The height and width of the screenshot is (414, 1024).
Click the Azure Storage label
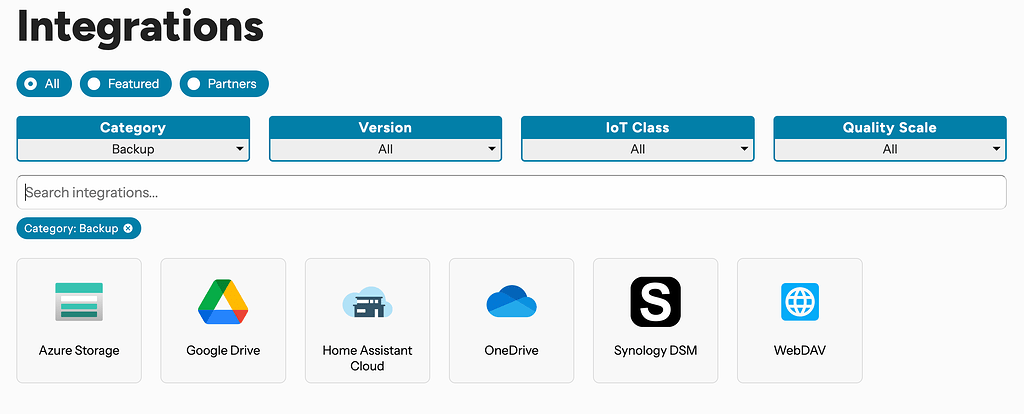pyautogui.click(x=79, y=351)
